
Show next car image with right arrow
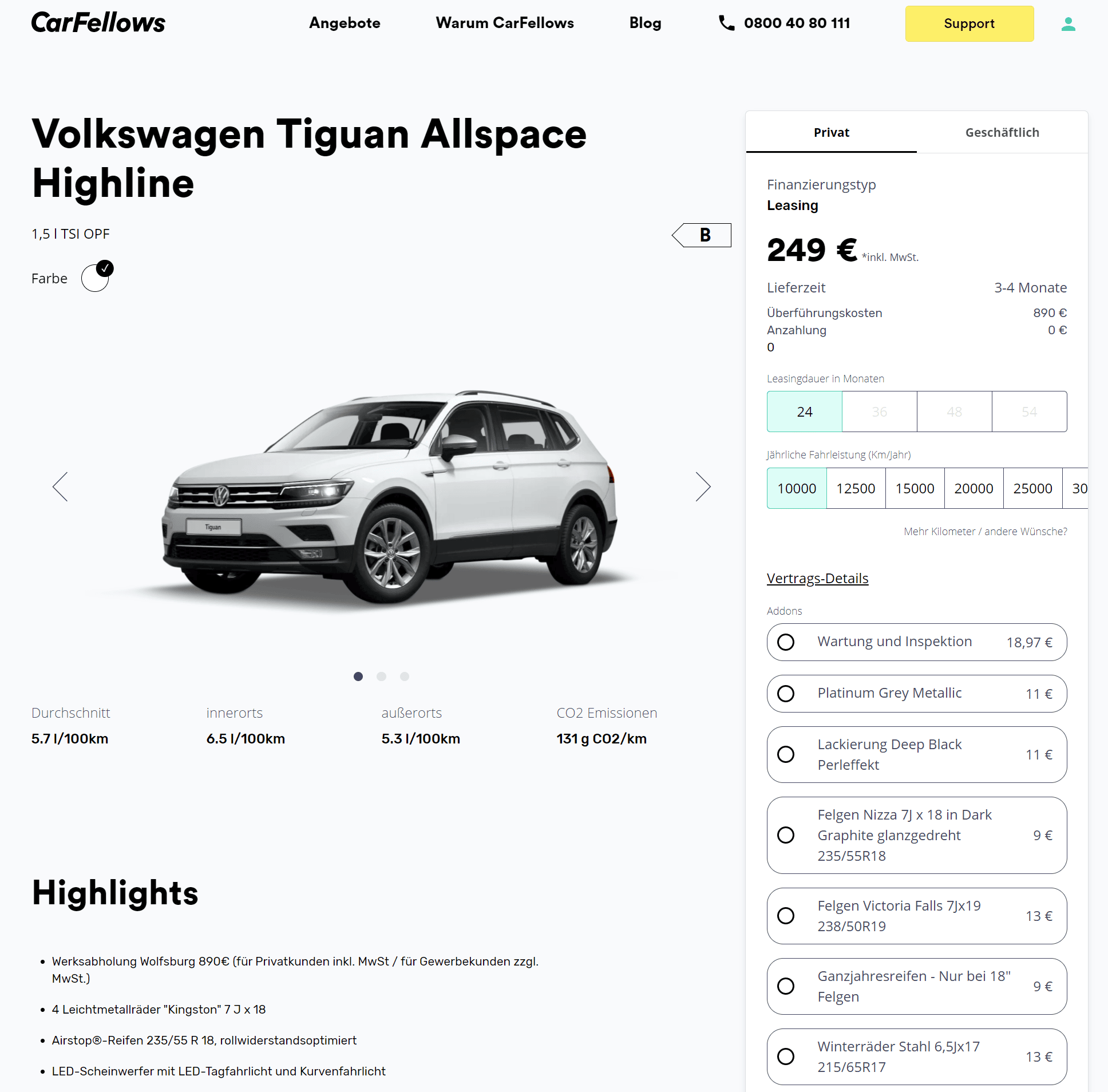703,487
